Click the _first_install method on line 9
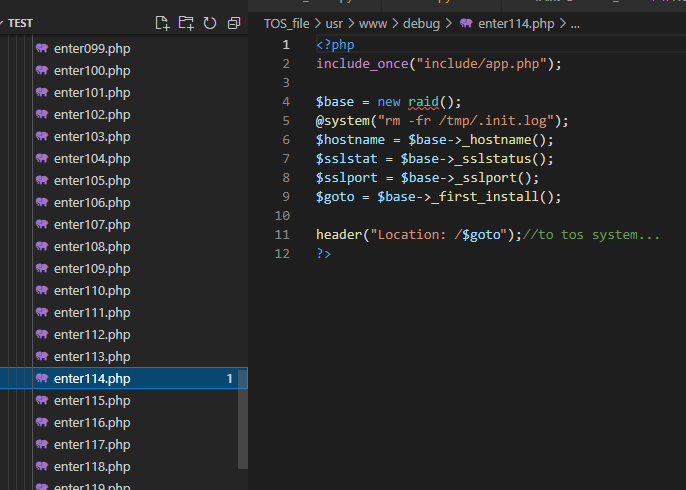The height and width of the screenshot is (490, 686). [x=485, y=197]
